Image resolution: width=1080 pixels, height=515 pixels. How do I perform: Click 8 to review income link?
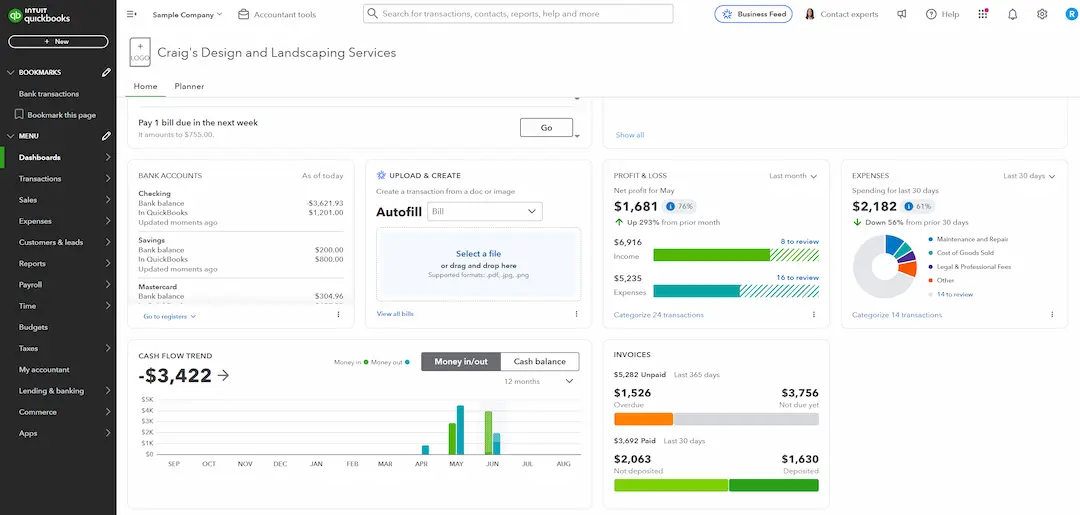(800, 242)
